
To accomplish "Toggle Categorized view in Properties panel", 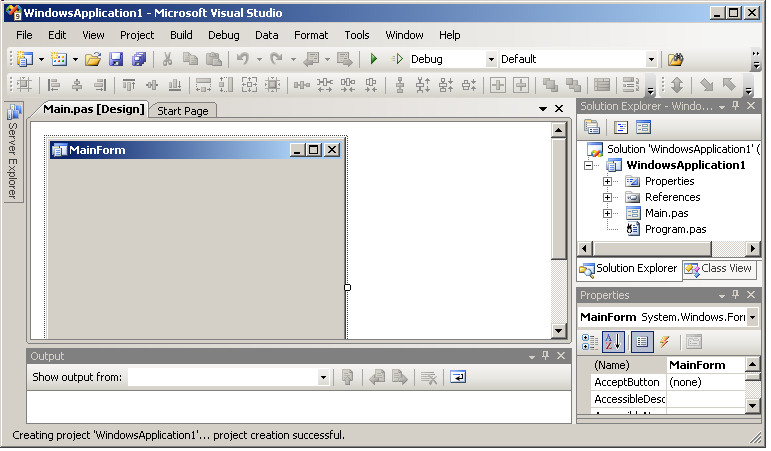I will [x=590, y=342].
